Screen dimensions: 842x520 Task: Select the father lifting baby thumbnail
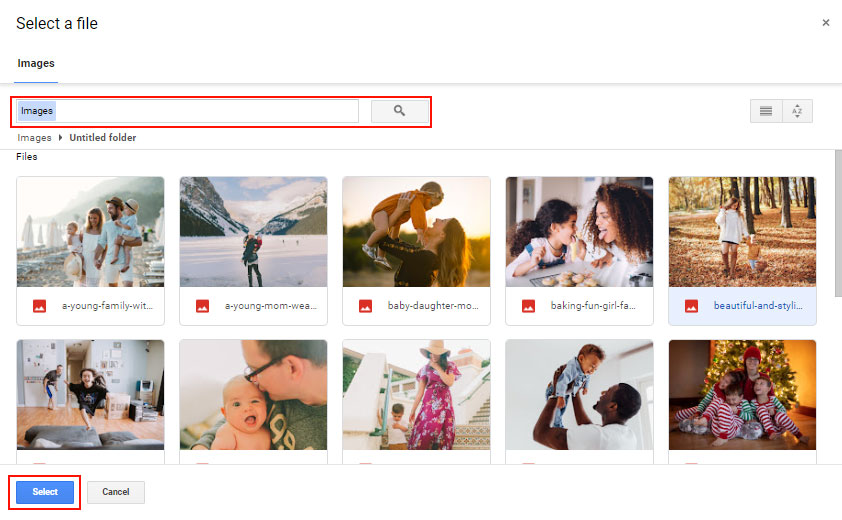[x=579, y=395]
